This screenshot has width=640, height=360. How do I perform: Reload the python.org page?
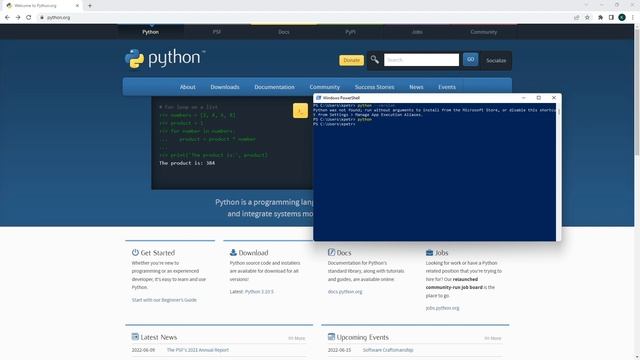click(29, 18)
